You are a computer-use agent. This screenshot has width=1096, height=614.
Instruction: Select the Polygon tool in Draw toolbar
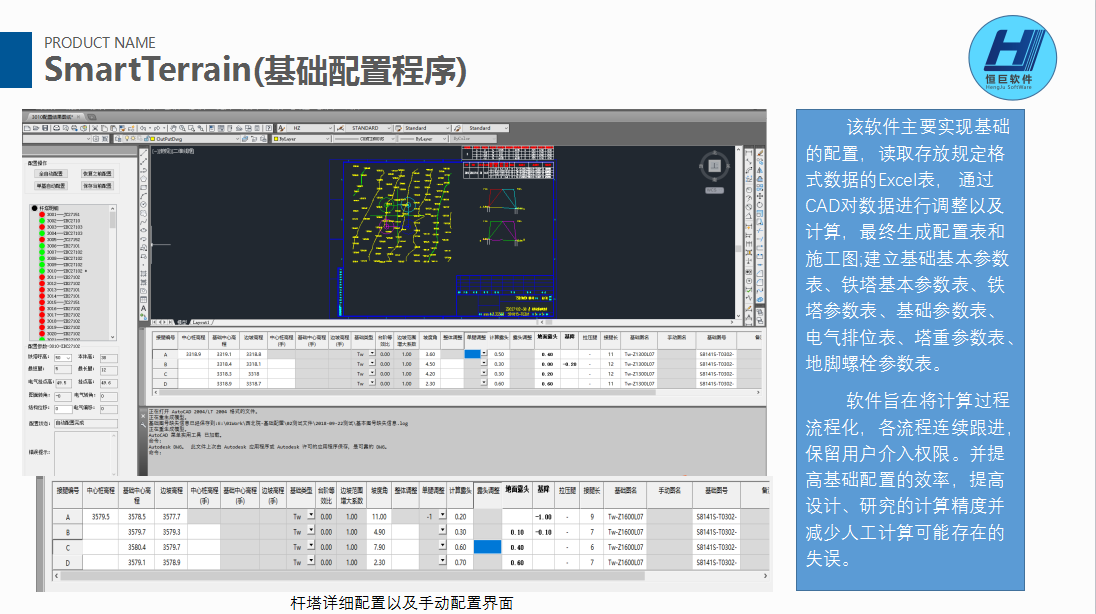click(x=143, y=179)
